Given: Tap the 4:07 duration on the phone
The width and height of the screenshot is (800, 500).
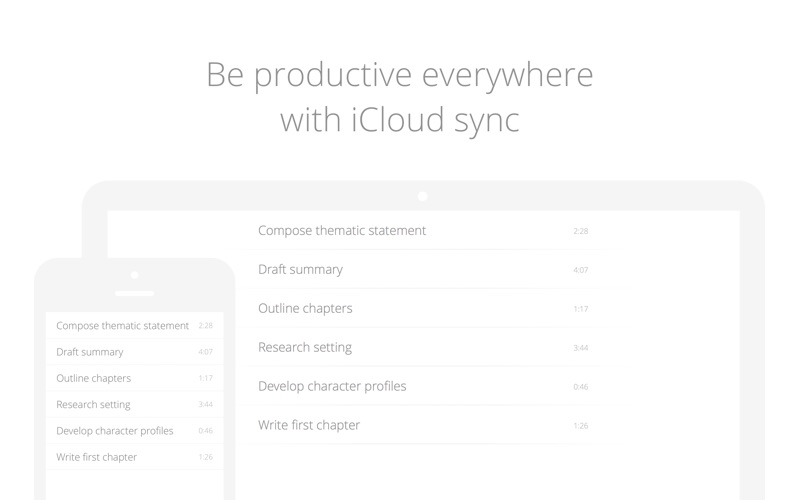Looking at the screenshot, I should pyautogui.click(x=206, y=352).
